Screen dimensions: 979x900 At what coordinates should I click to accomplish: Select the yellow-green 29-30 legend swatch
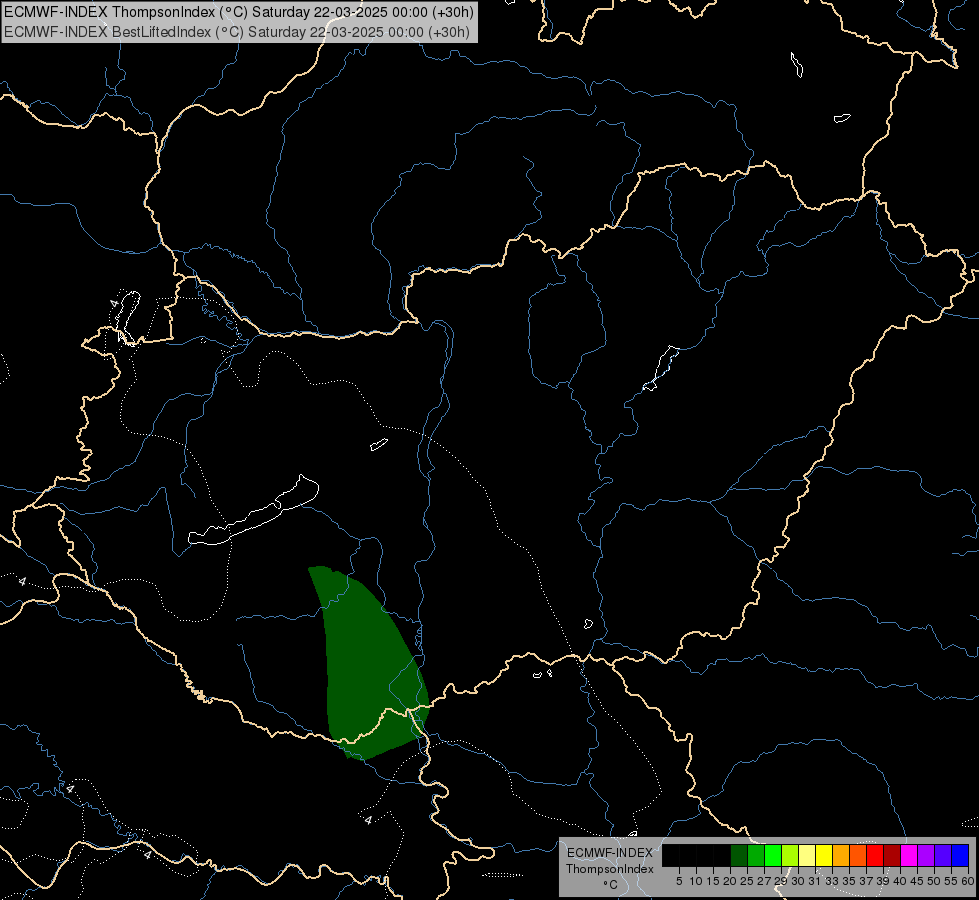click(790, 855)
